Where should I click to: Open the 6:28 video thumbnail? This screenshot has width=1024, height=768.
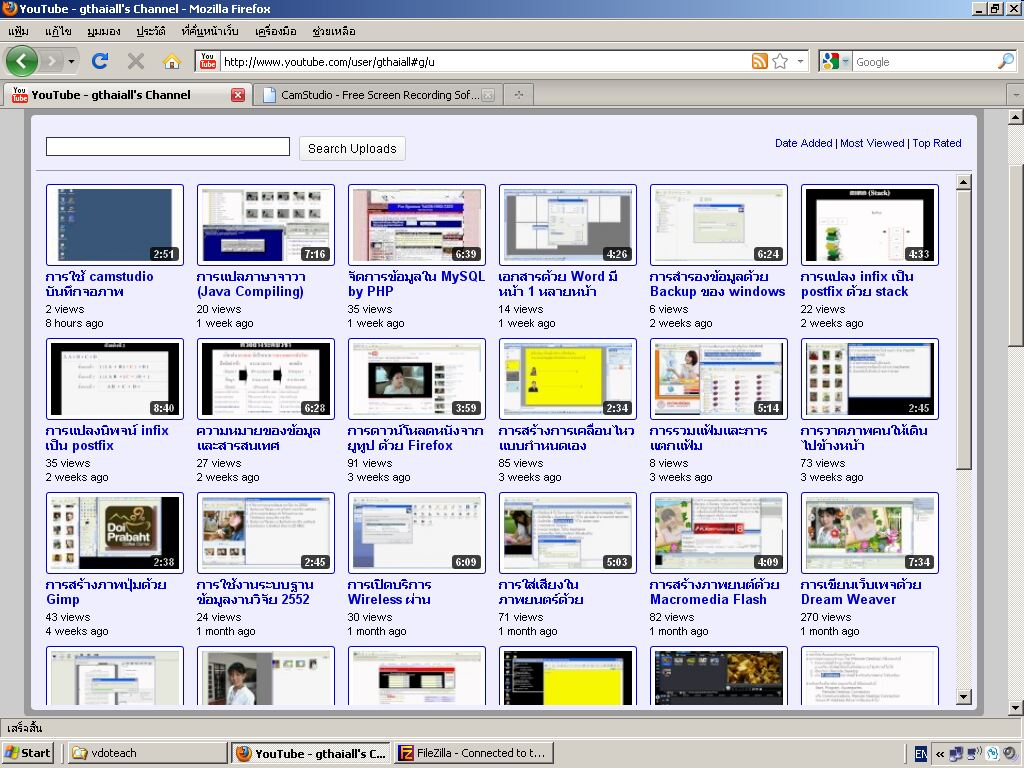[266, 379]
